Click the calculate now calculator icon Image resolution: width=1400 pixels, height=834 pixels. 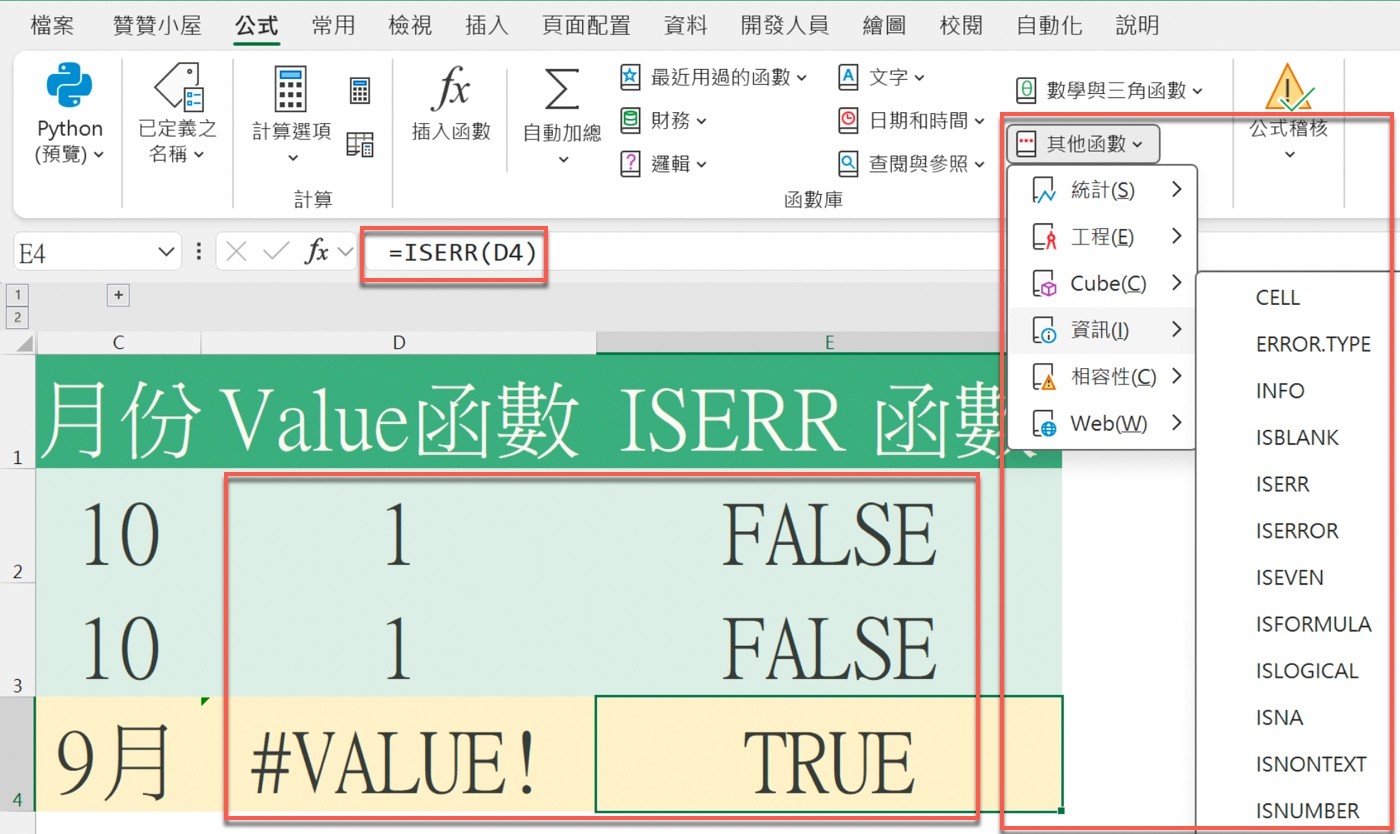point(360,91)
